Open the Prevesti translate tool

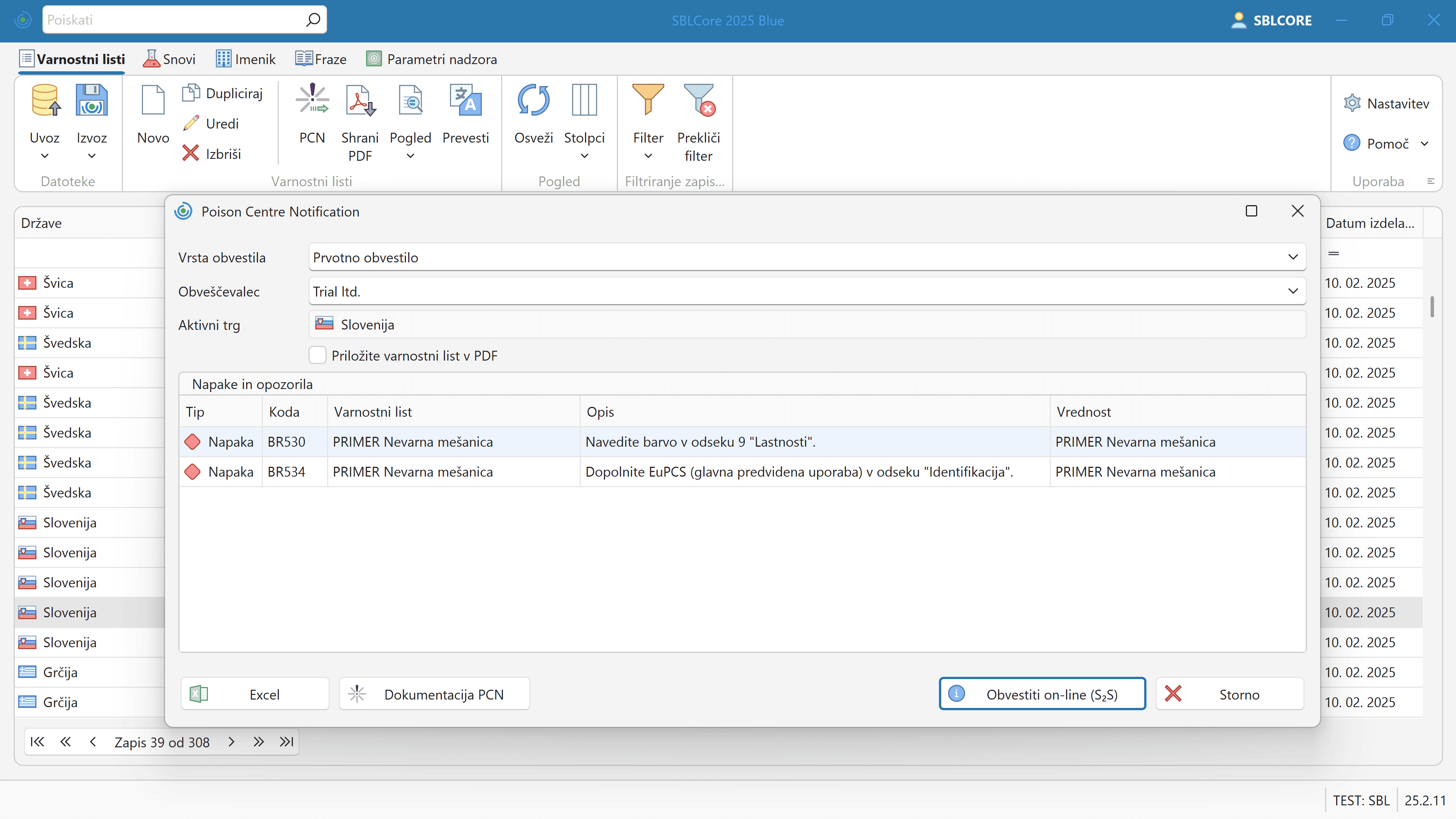pyautogui.click(x=465, y=100)
